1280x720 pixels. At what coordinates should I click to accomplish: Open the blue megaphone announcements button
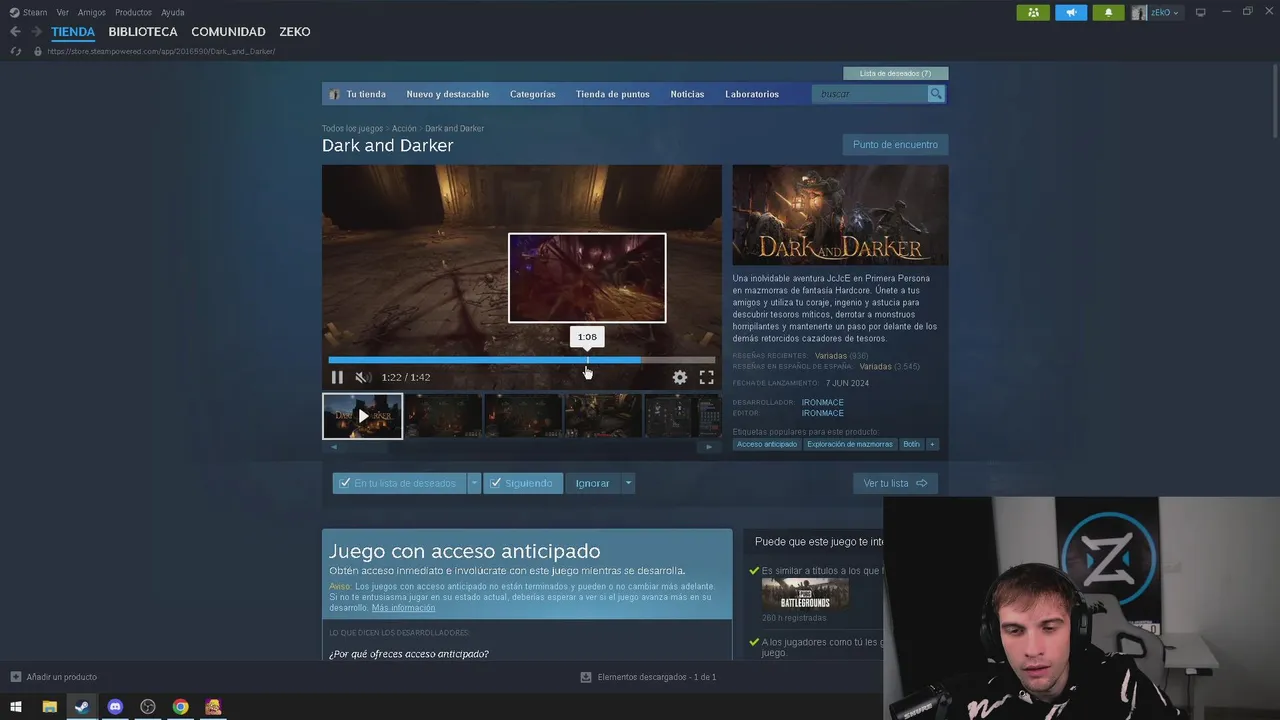(1071, 12)
